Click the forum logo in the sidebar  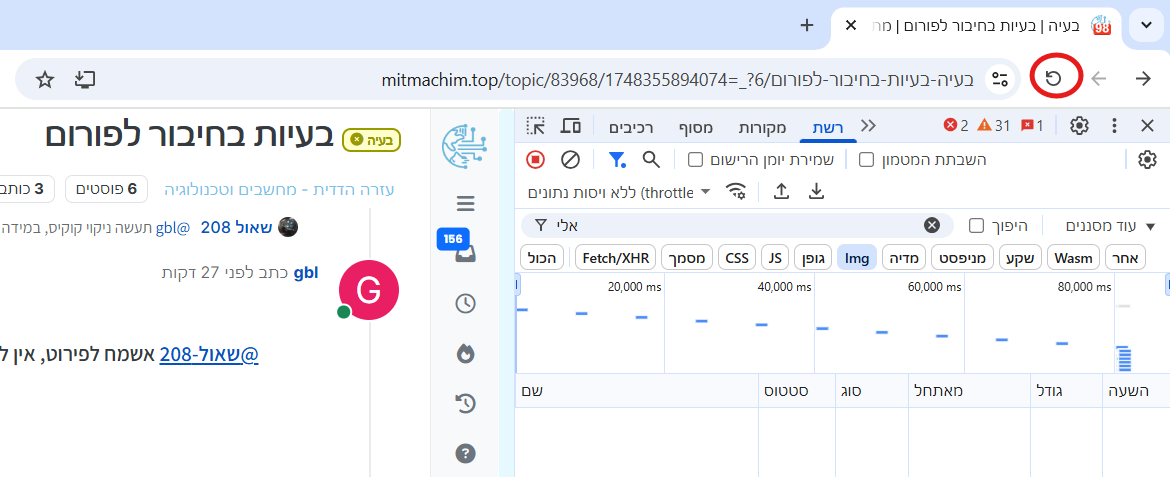tap(463, 146)
